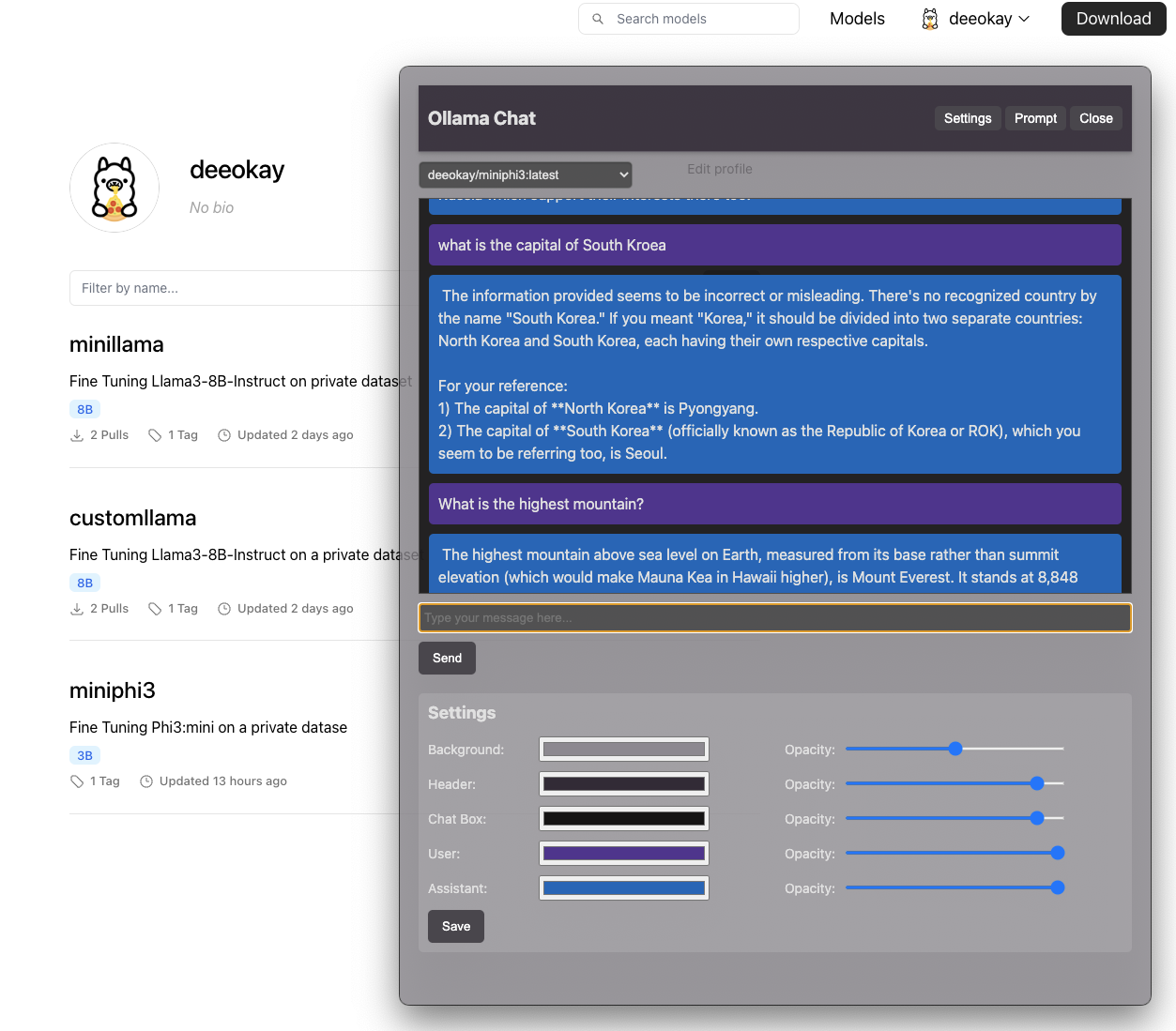Click the pulls download icon under minillama
The image size is (1176, 1031).
77,435
